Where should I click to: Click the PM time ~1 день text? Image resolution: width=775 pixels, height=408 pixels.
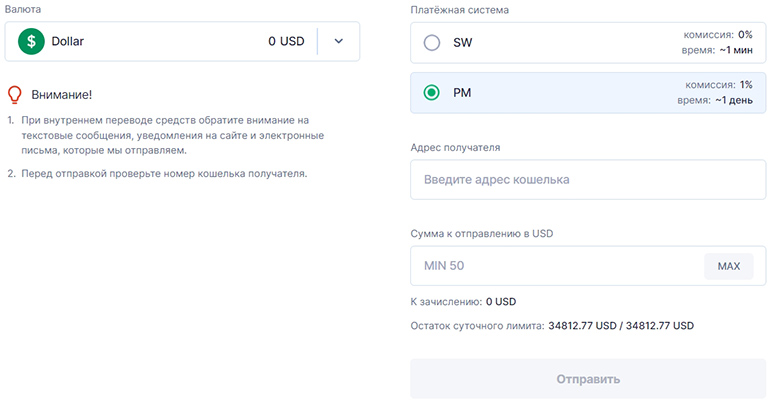[x=715, y=100]
